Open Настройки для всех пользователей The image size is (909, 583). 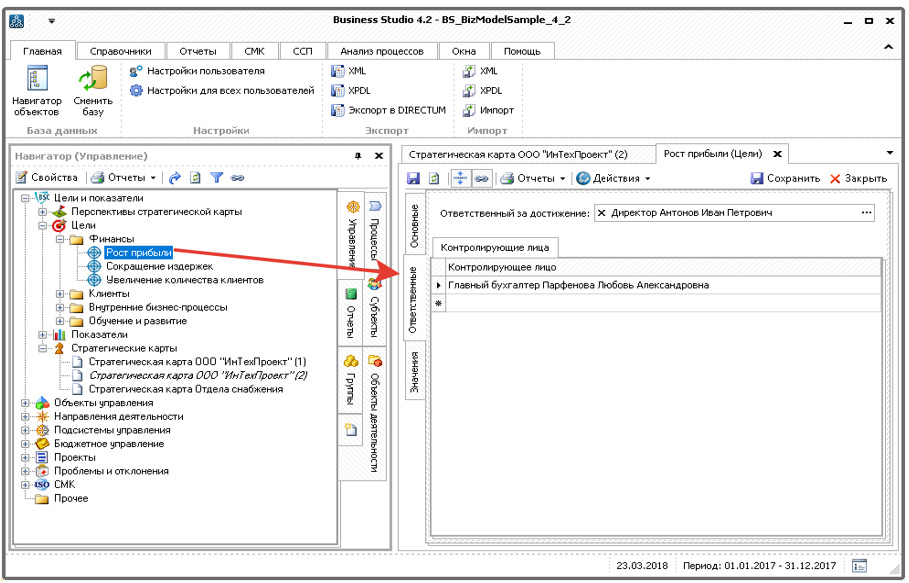point(137,91)
